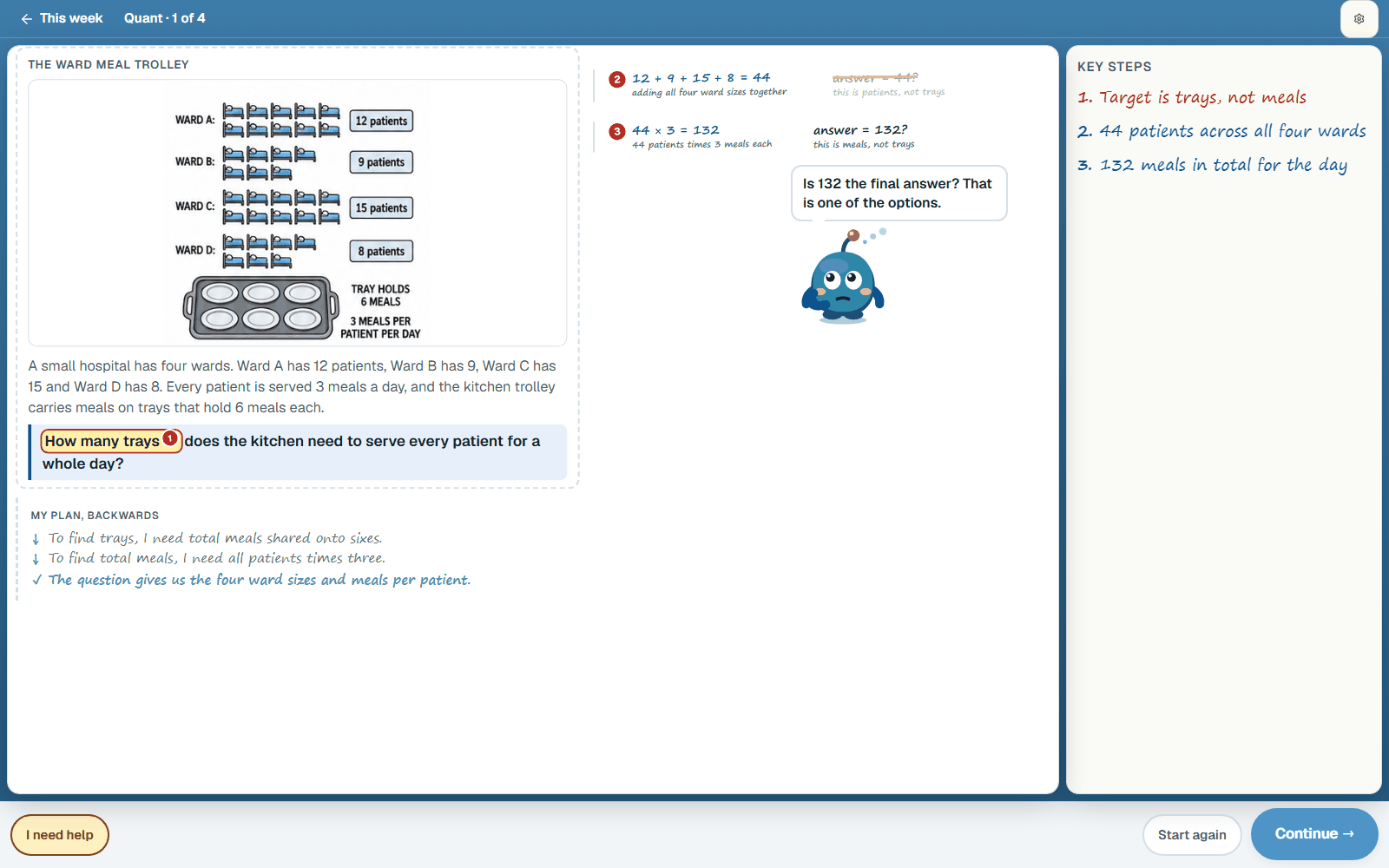Click the blue mascot character

coord(842,276)
